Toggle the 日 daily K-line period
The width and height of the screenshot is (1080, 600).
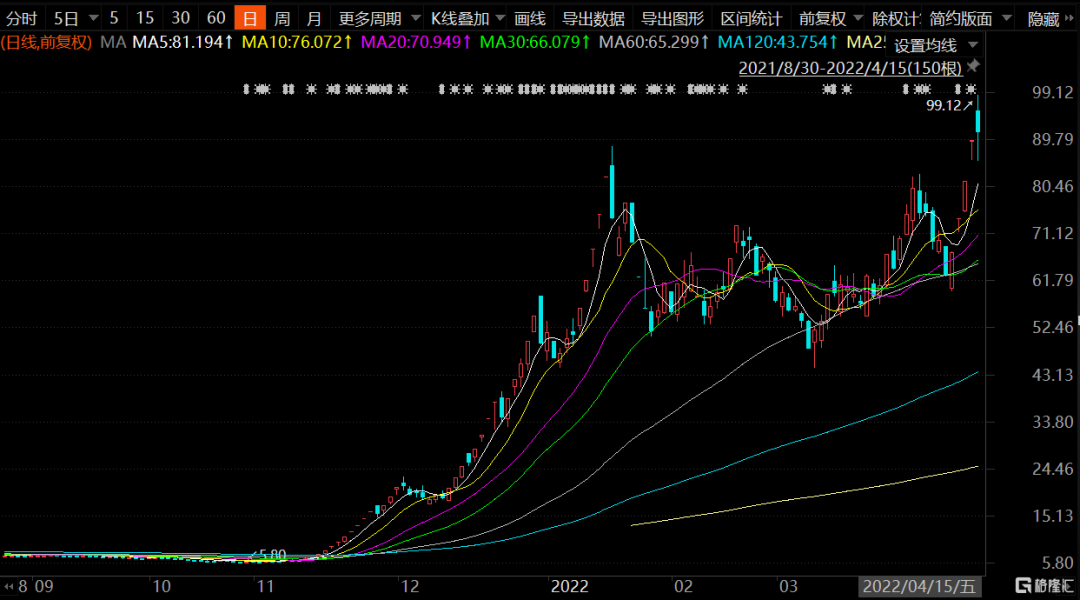click(x=249, y=18)
